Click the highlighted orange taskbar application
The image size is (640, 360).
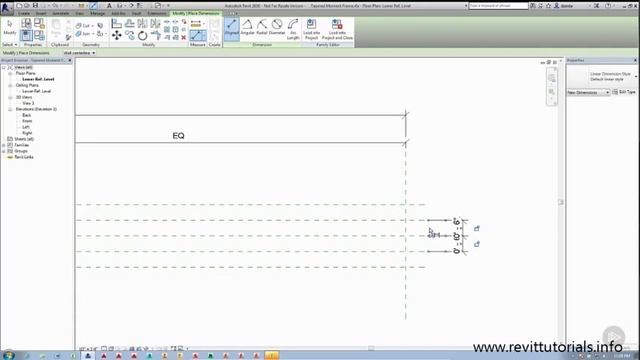(x=272, y=356)
